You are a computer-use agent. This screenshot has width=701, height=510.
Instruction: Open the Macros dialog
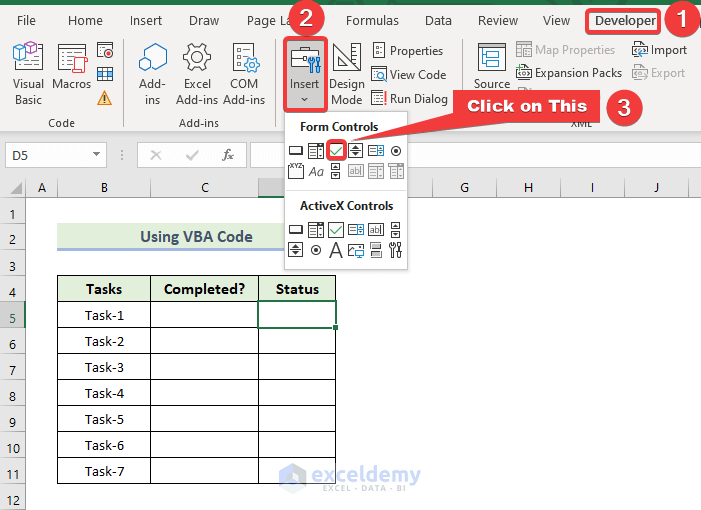(x=72, y=66)
